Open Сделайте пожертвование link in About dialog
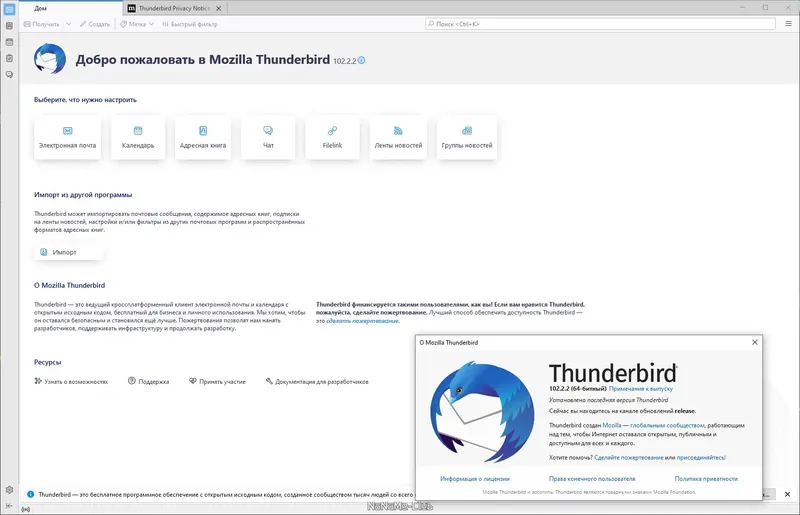Image resolution: width=800 pixels, height=515 pixels. (629, 457)
